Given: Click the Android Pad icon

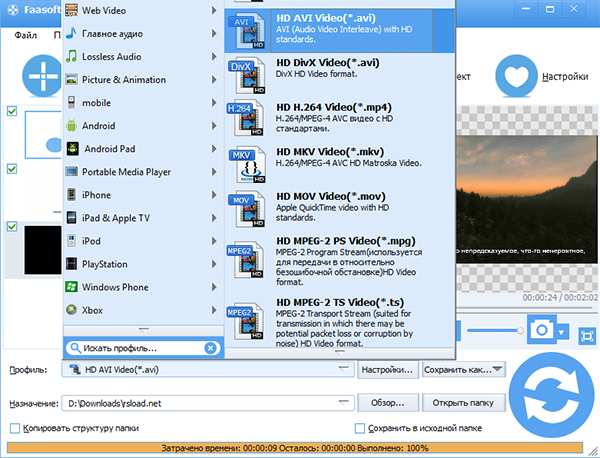Looking at the screenshot, I should (73, 148).
